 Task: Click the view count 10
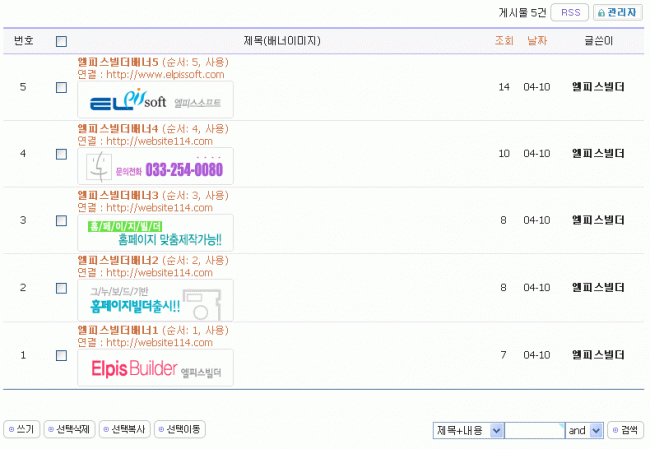tap(504, 154)
